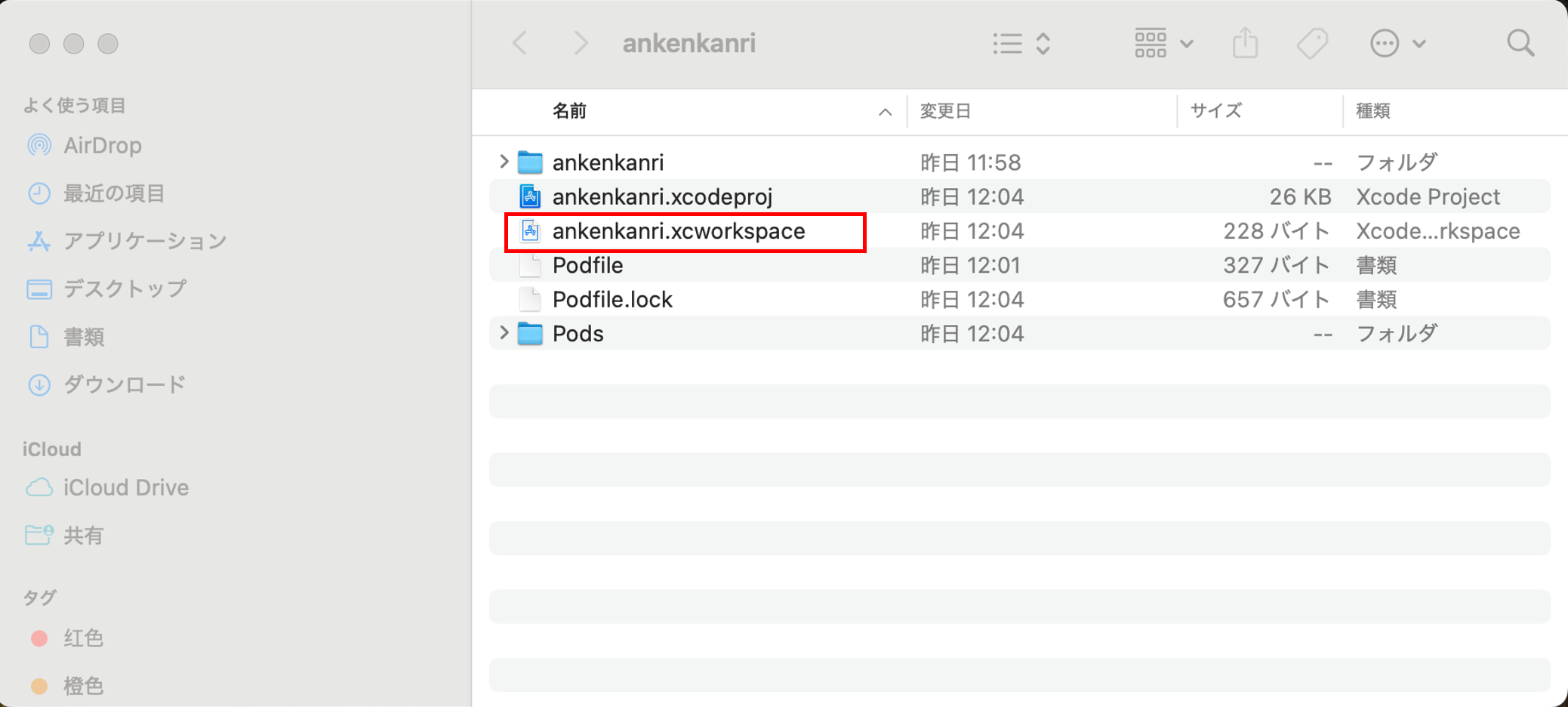This screenshot has height=707, width=1568.
Task: Click the フォルダ kind cell of Pods
Action: (x=1396, y=333)
